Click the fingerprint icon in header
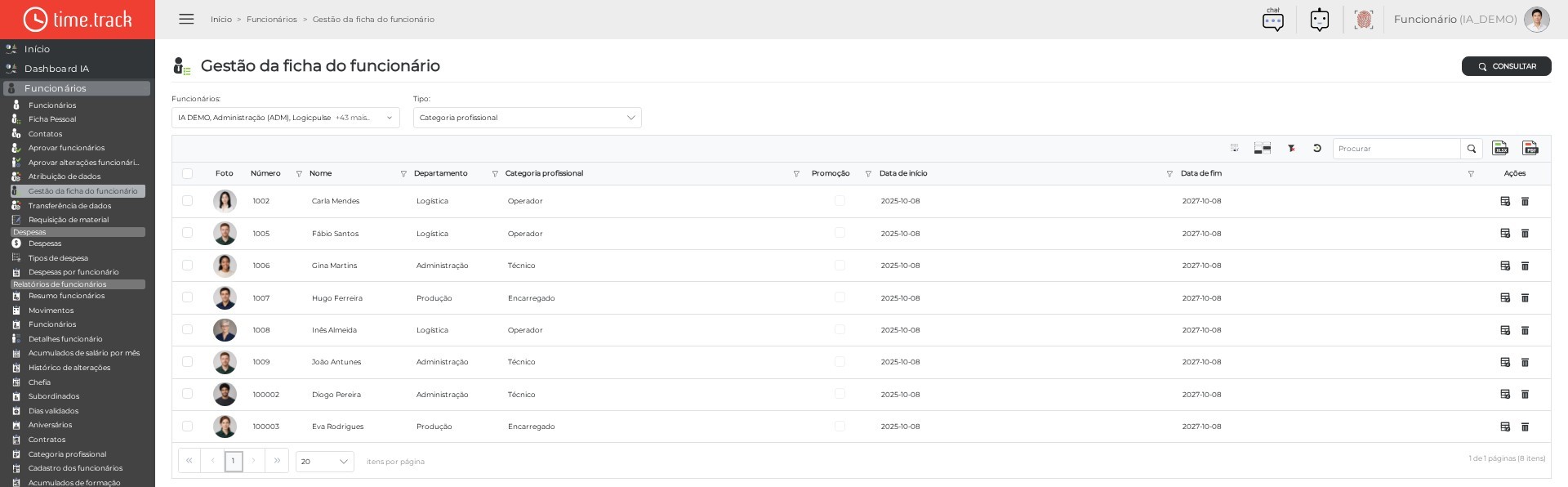This screenshot has height=487, width=1568. (x=1363, y=20)
